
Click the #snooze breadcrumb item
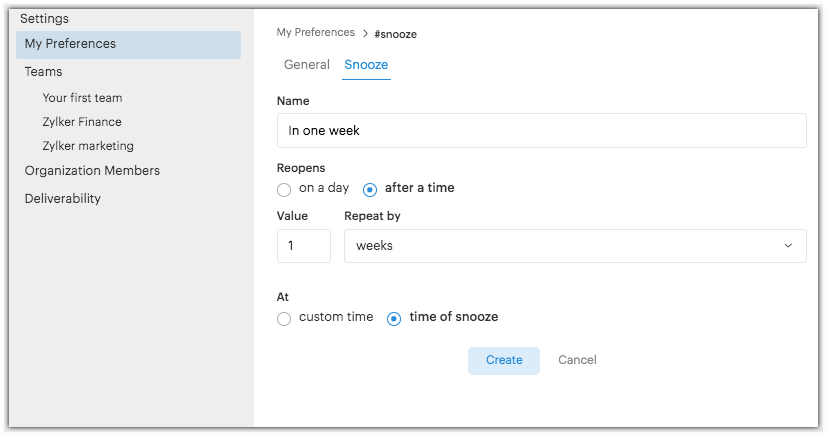coord(395,34)
